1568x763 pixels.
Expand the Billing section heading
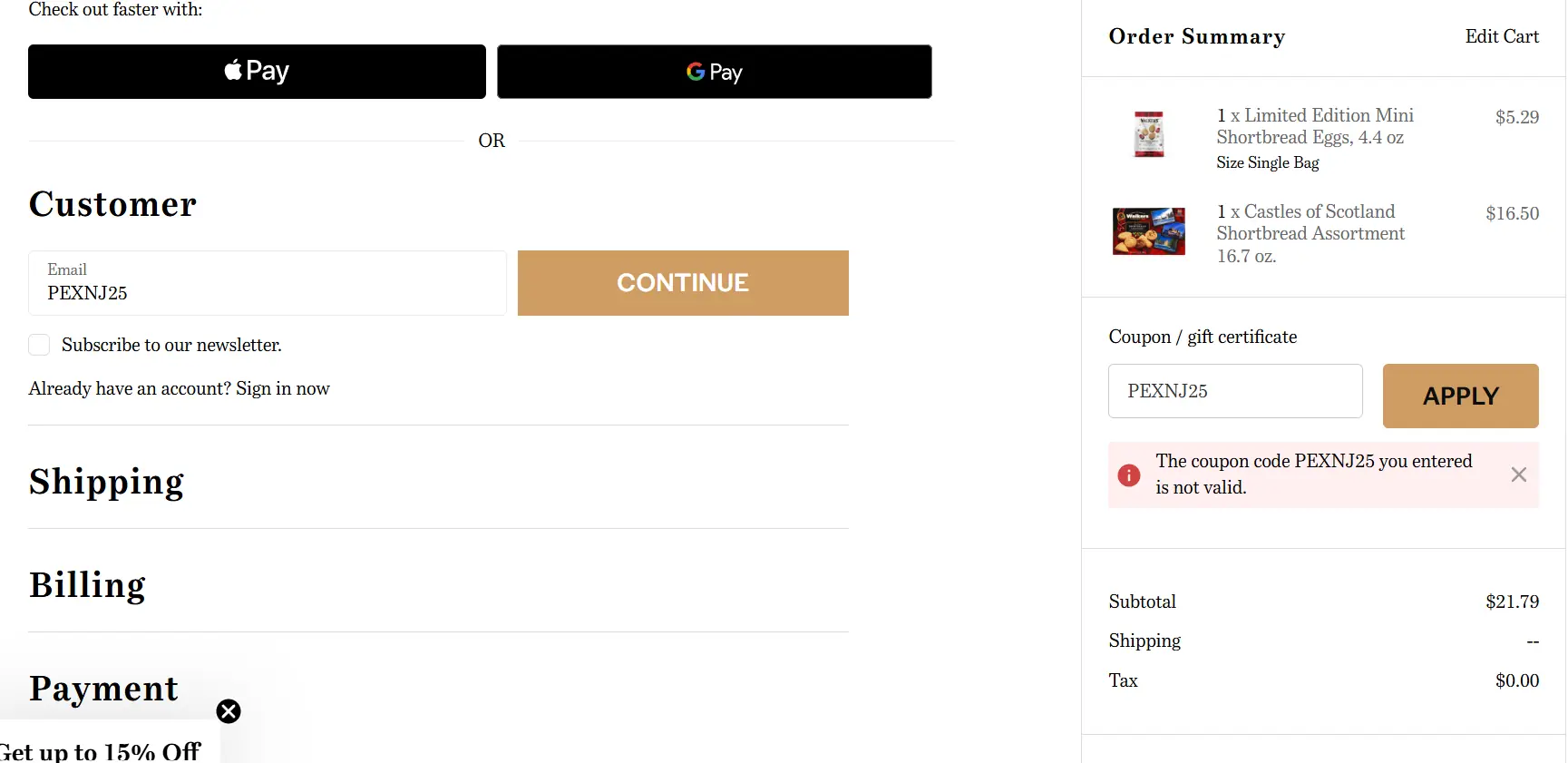pyautogui.click(x=87, y=585)
